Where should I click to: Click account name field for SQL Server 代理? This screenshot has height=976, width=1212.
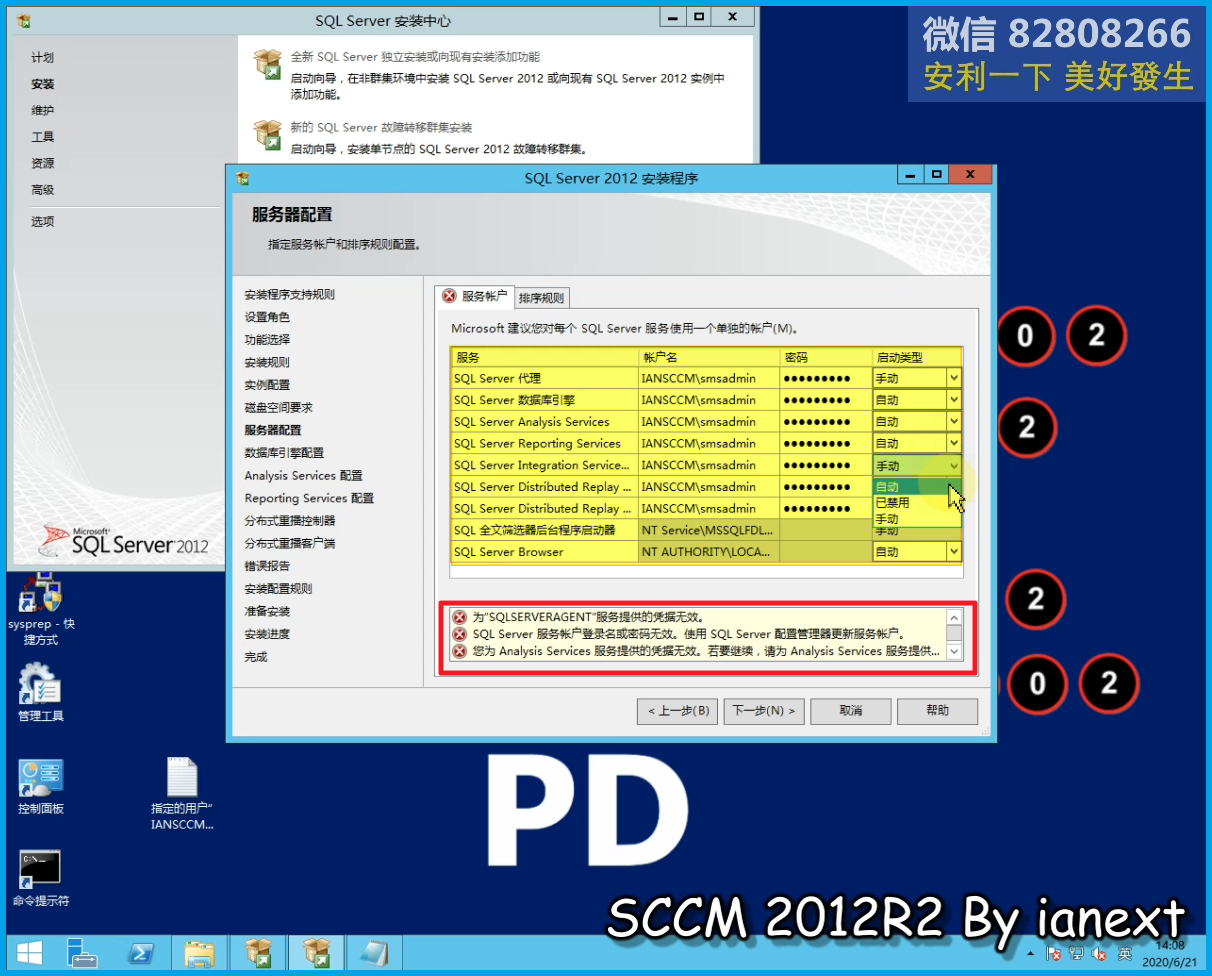click(709, 378)
